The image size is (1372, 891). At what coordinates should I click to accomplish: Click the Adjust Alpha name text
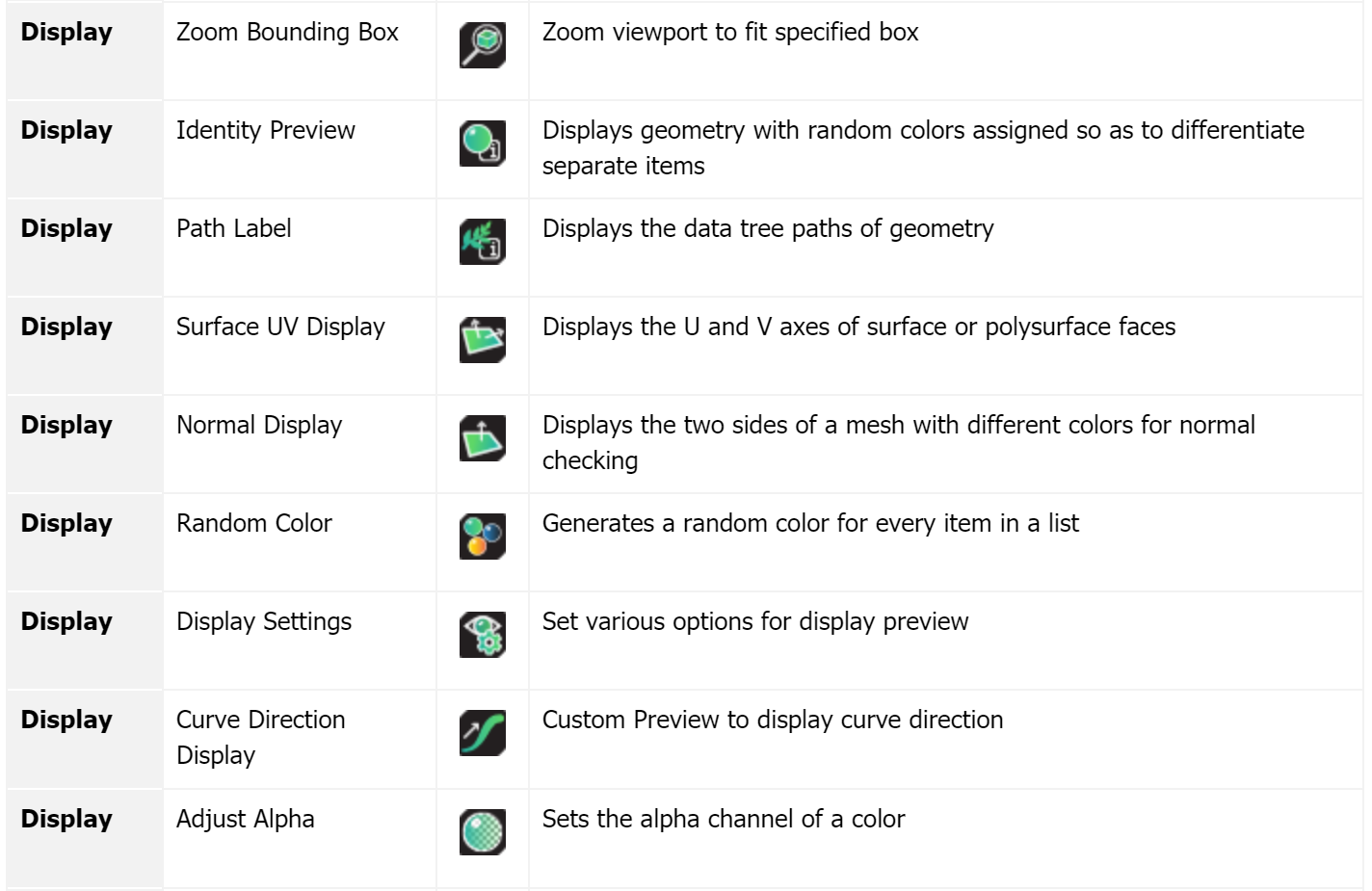tap(246, 819)
